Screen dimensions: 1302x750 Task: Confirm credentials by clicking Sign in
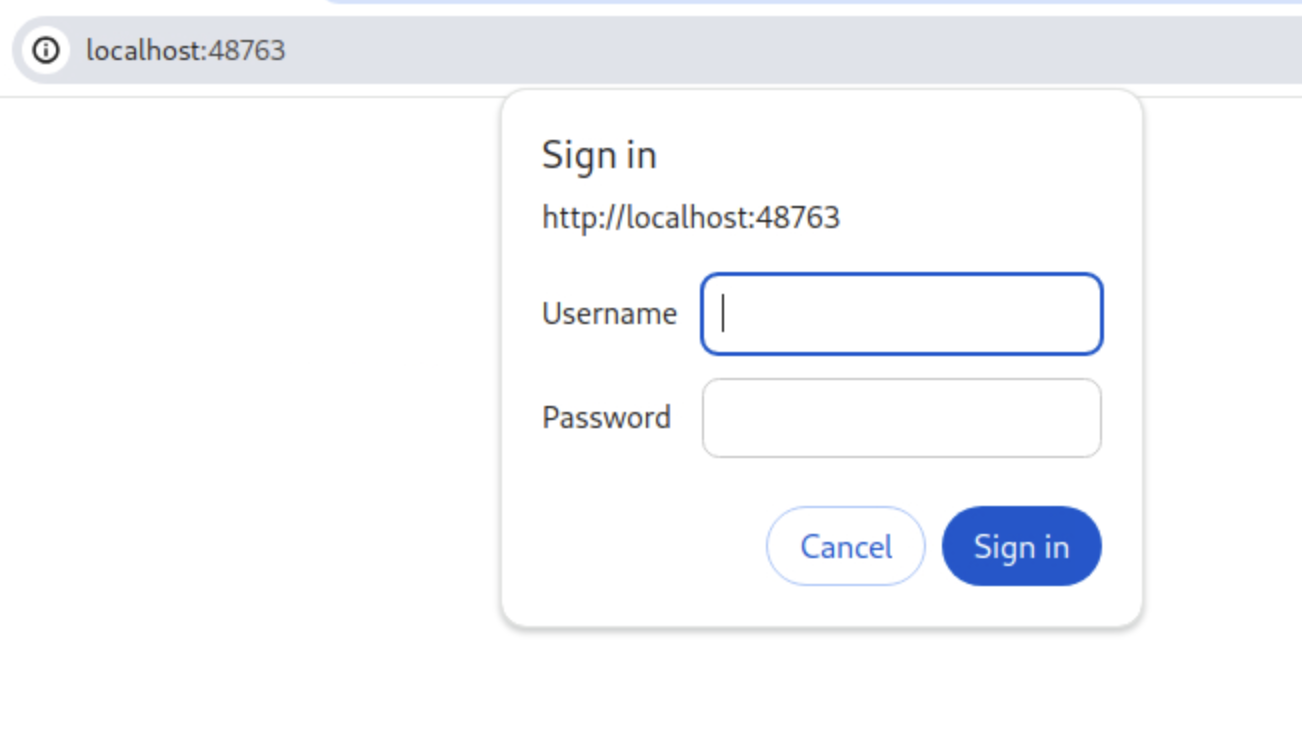click(1021, 546)
